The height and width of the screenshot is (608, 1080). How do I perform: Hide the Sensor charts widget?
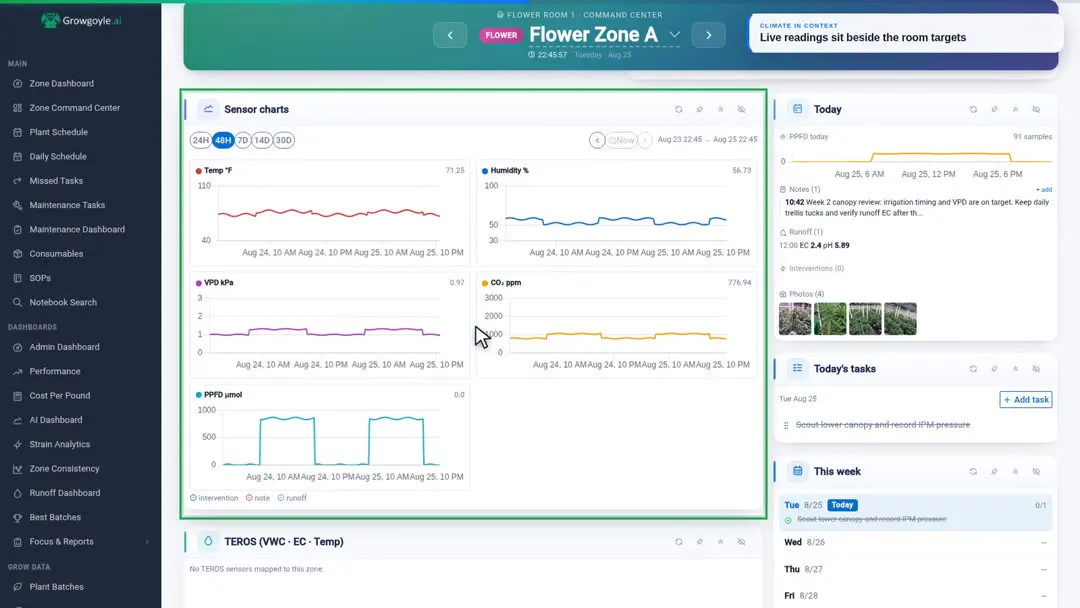742,109
